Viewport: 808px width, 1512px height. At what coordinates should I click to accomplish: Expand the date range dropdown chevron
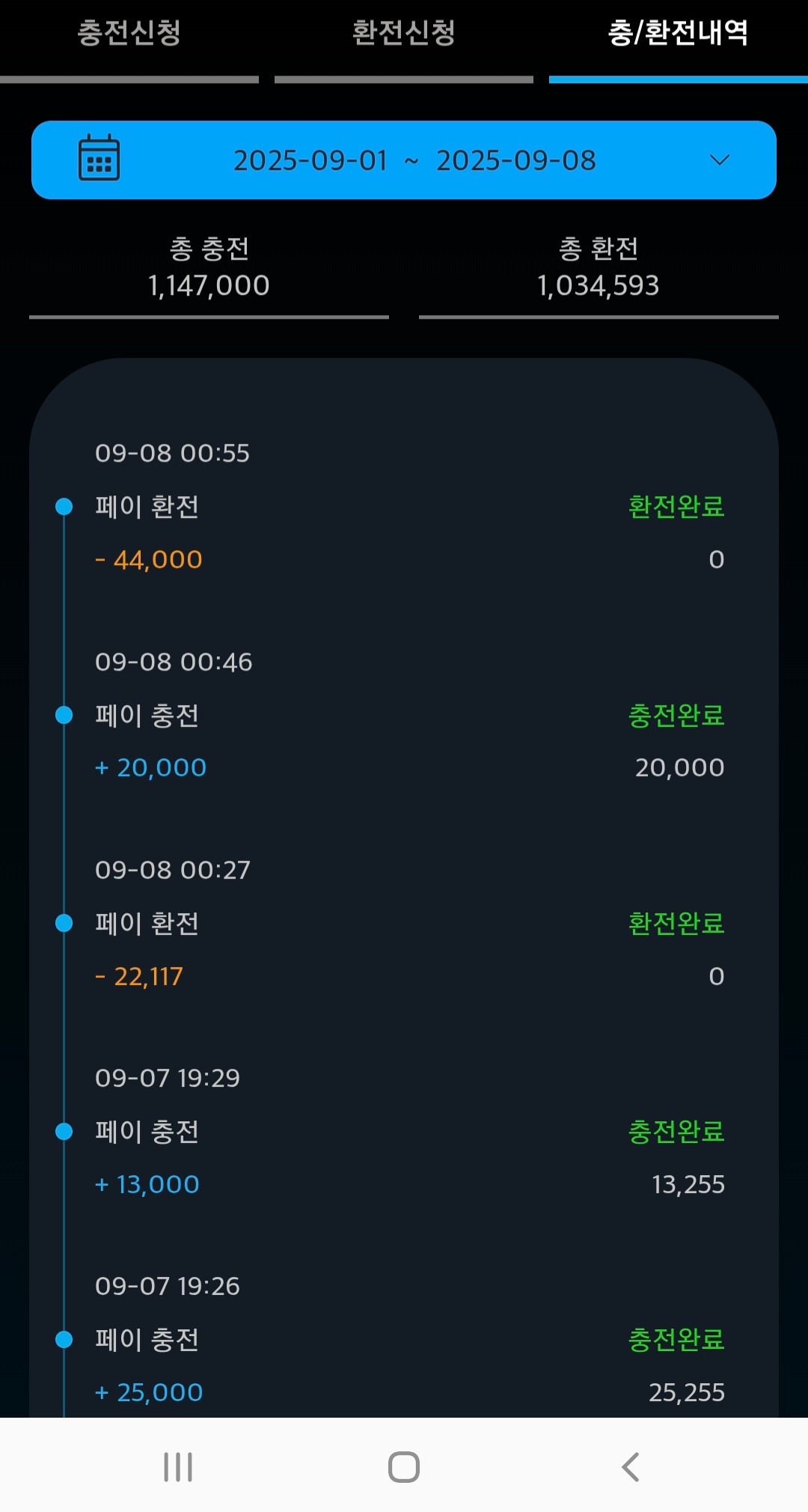pos(719,159)
